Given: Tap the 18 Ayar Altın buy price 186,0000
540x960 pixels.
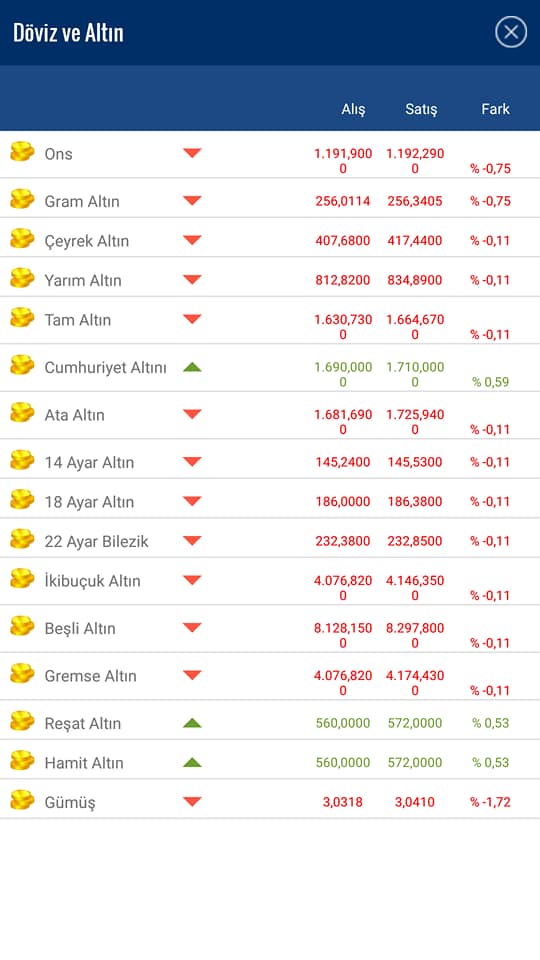Looking at the screenshot, I should coord(343,501).
